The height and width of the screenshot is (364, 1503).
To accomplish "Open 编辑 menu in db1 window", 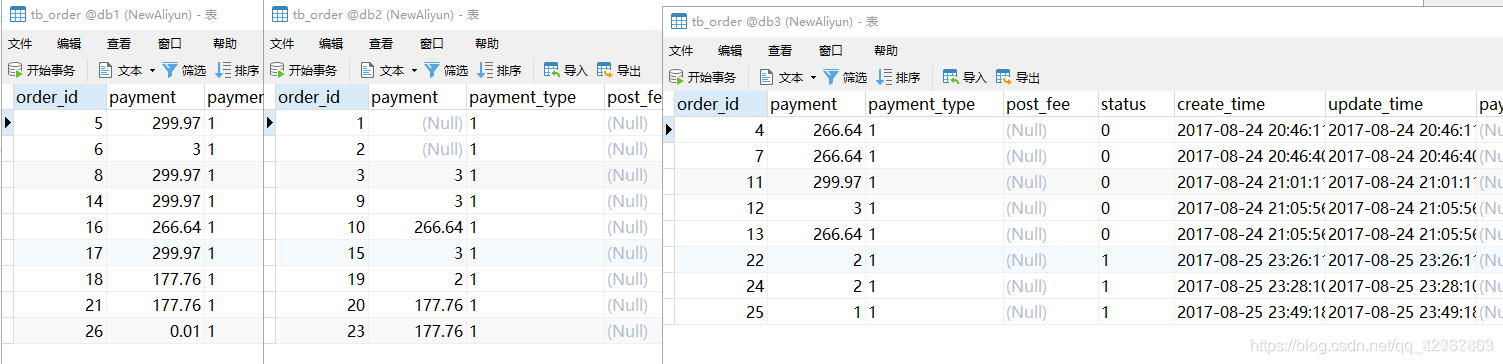I will (x=69, y=43).
